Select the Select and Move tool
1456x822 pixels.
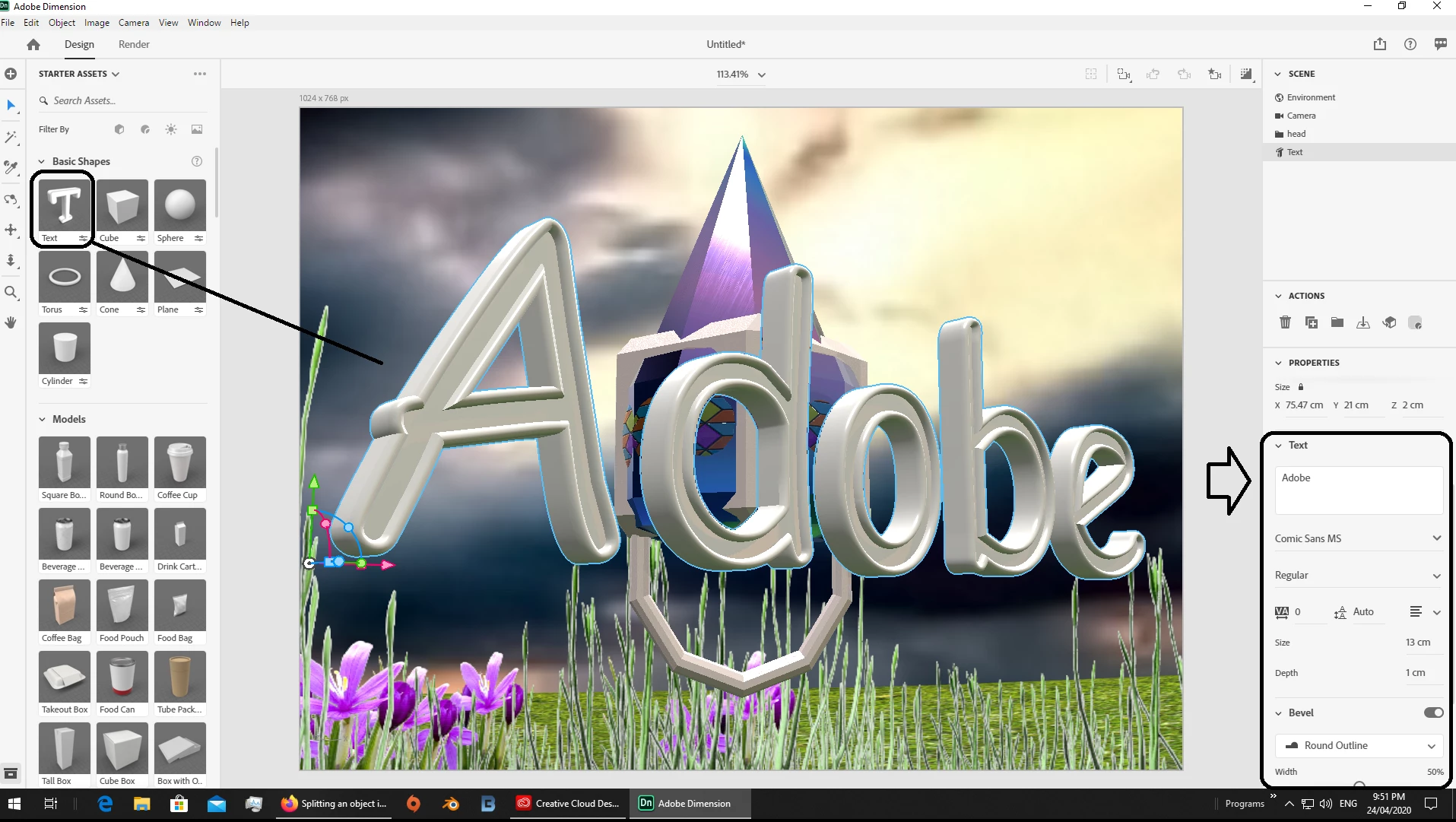pyautogui.click(x=11, y=105)
